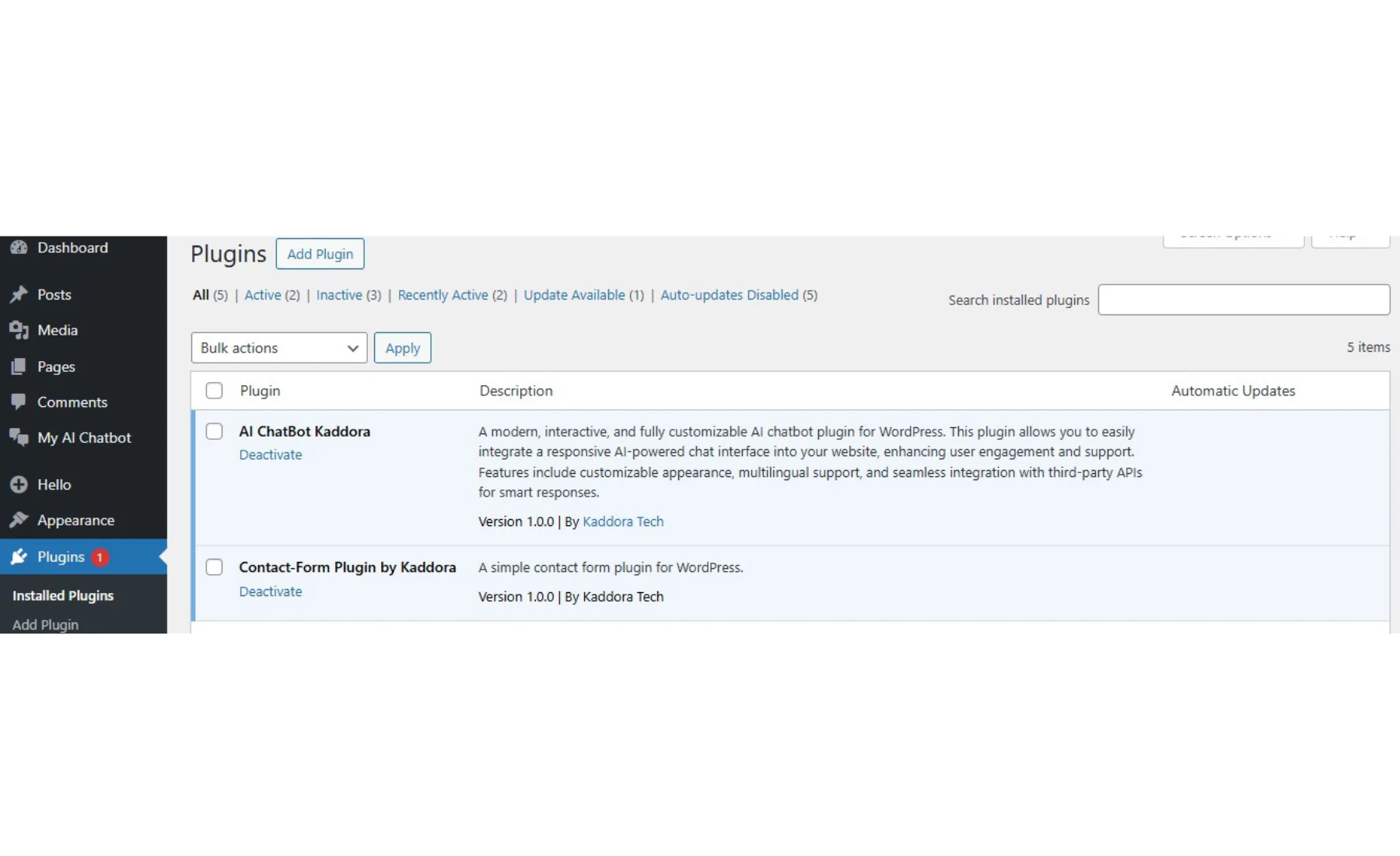Click the Search installed plugins field
The width and height of the screenshot is (1400, 856).
[x=1243, y=300]
